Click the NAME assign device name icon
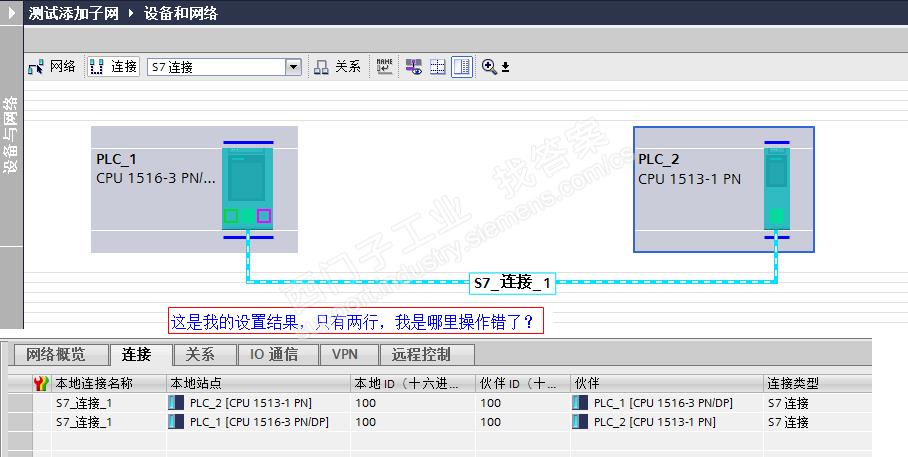908x457 pixels. pos(385,66)
